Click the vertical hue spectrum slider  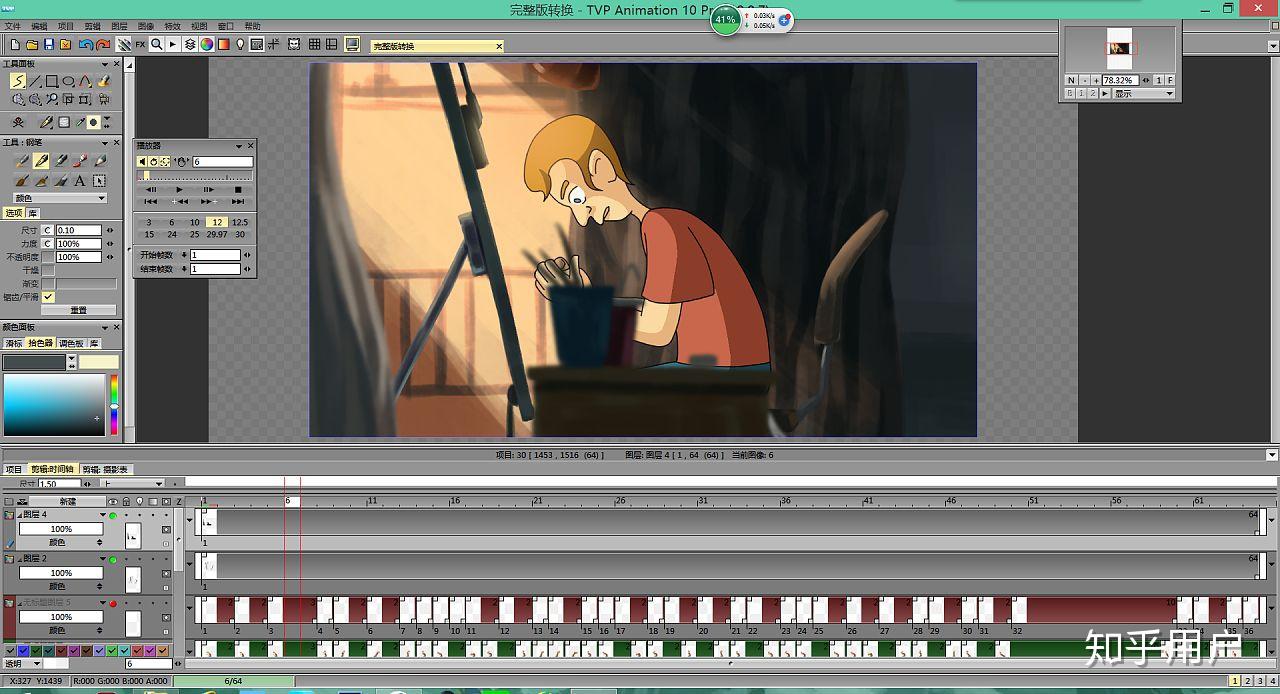pyautogui.click(x=114, y=405)
